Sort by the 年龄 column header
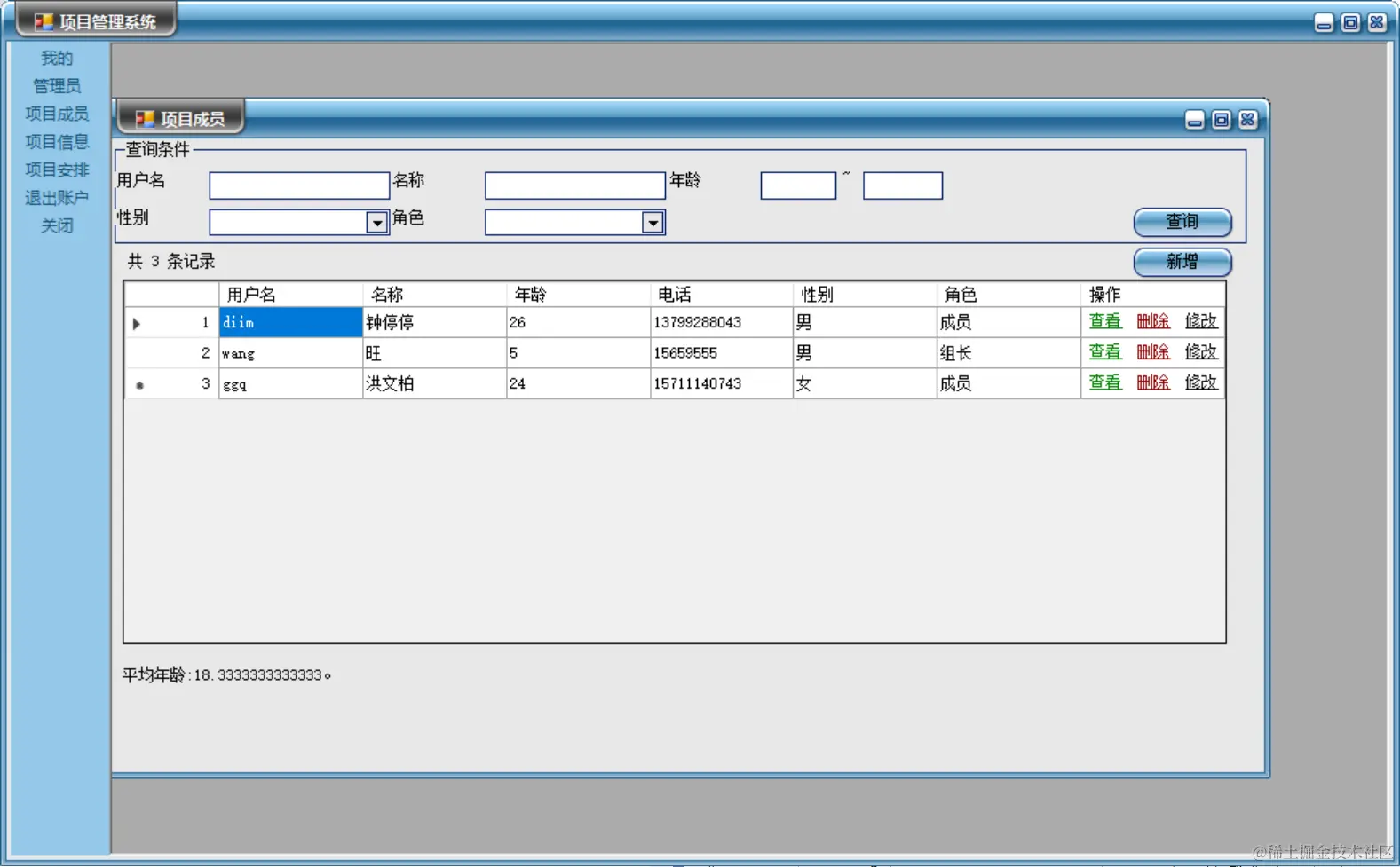 579,295
